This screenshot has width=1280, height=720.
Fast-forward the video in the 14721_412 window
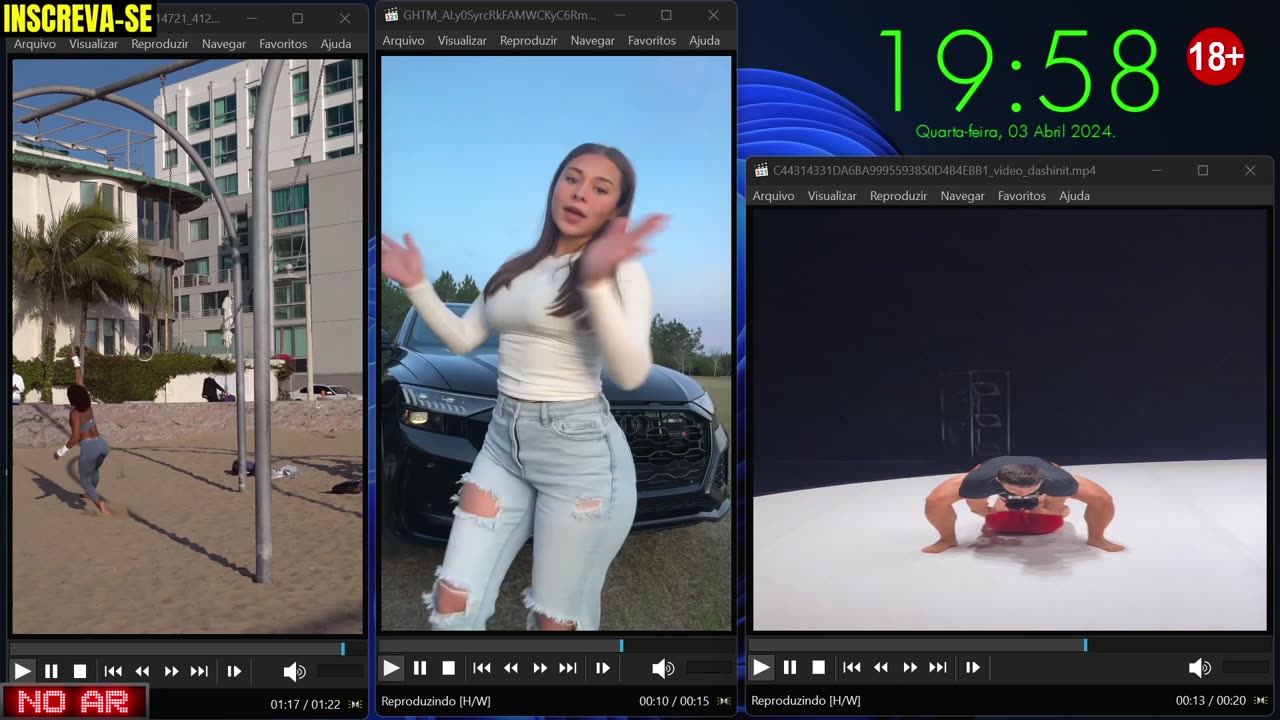tap(171, 671)
